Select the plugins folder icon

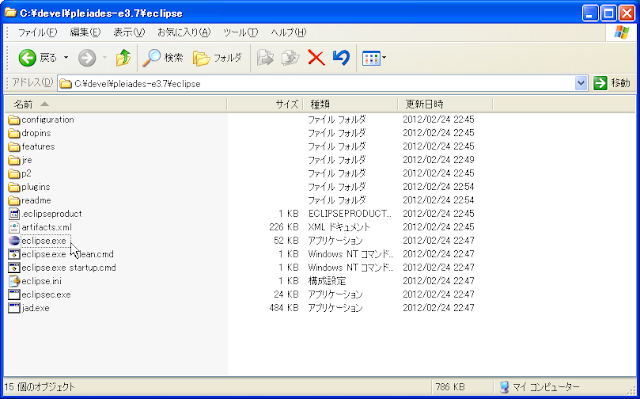pyautogui.click(x=14, y=187)
